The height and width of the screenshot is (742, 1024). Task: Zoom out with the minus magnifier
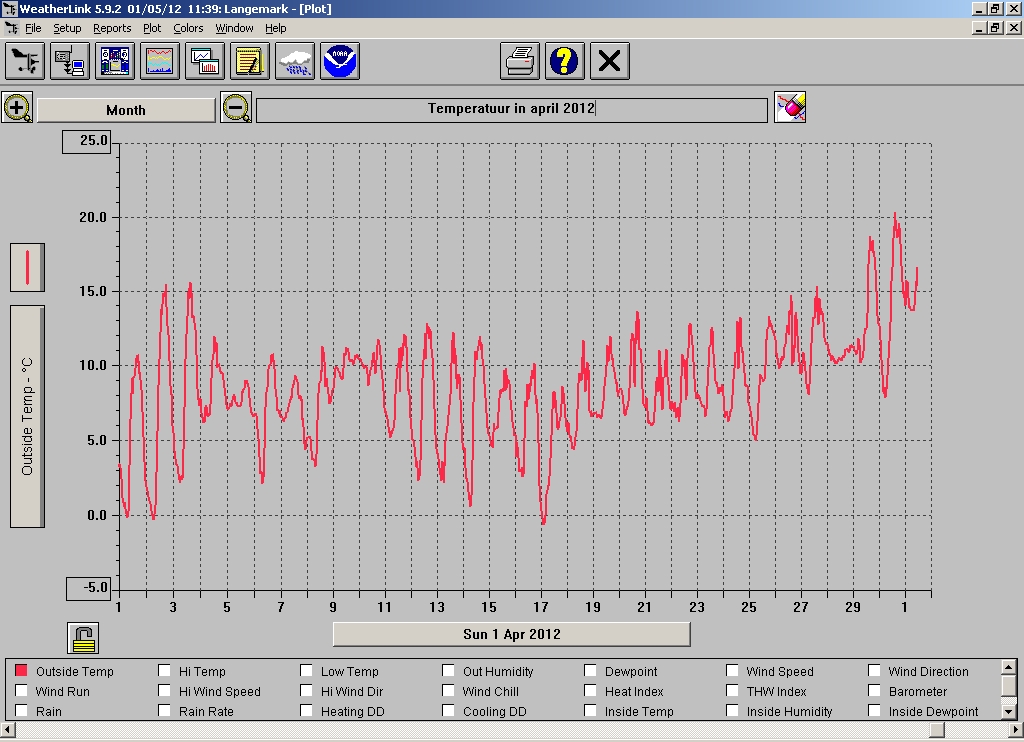coord(236,108)
